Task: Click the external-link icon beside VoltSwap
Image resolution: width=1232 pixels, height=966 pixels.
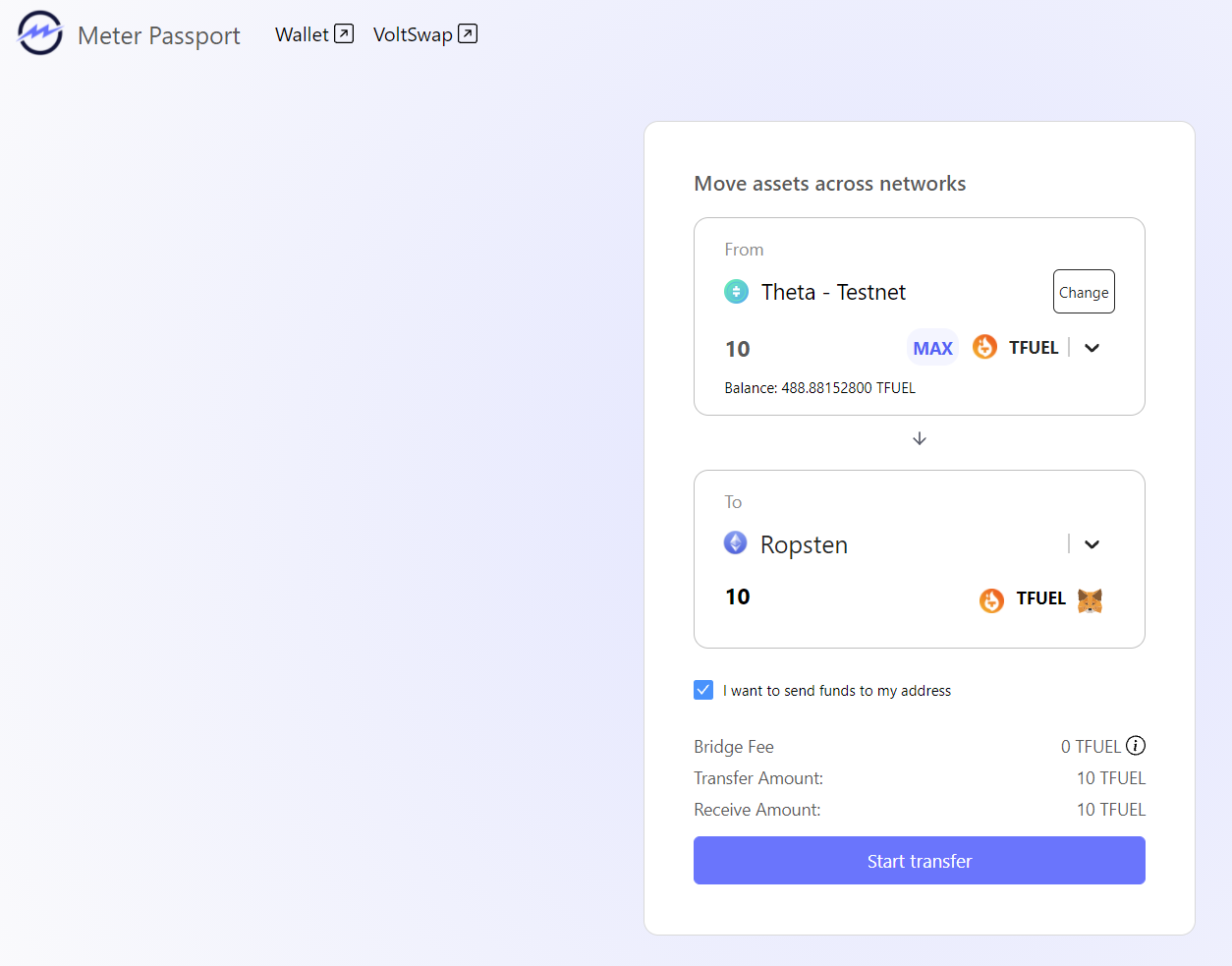Action: (468, 33)
